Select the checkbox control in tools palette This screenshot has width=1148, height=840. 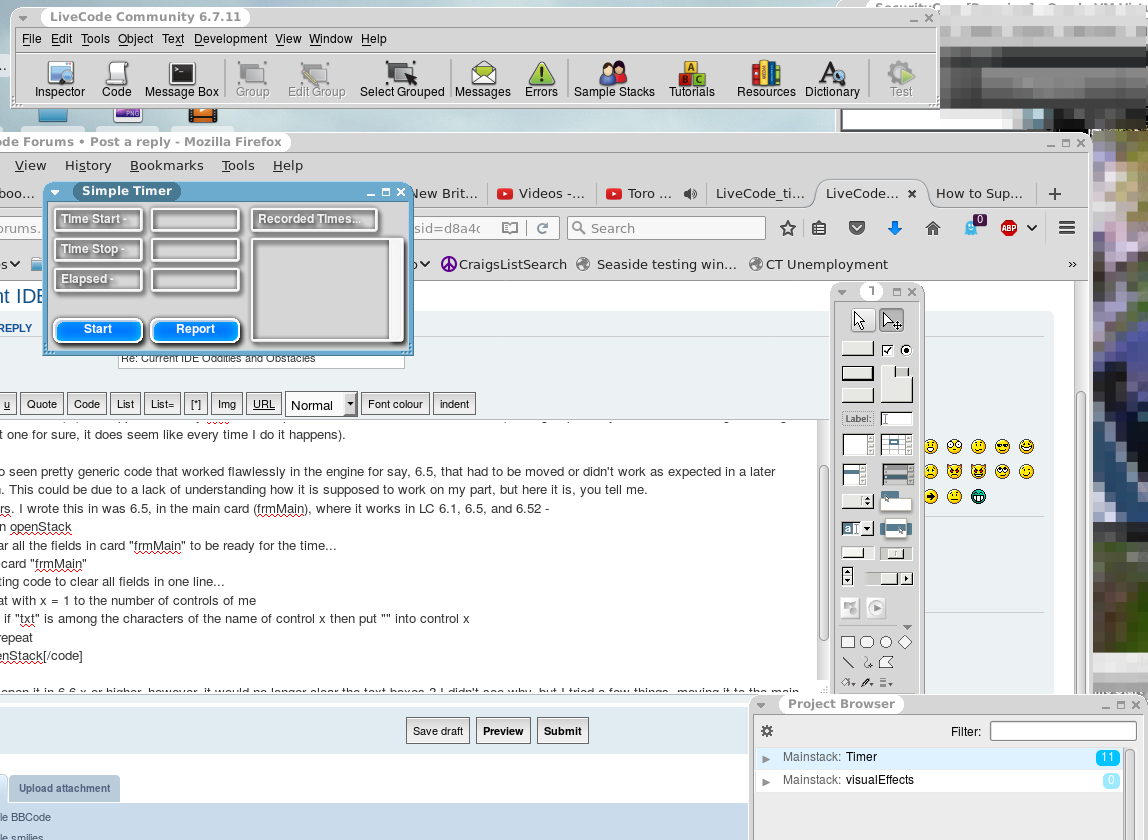[x=887, y=350]
